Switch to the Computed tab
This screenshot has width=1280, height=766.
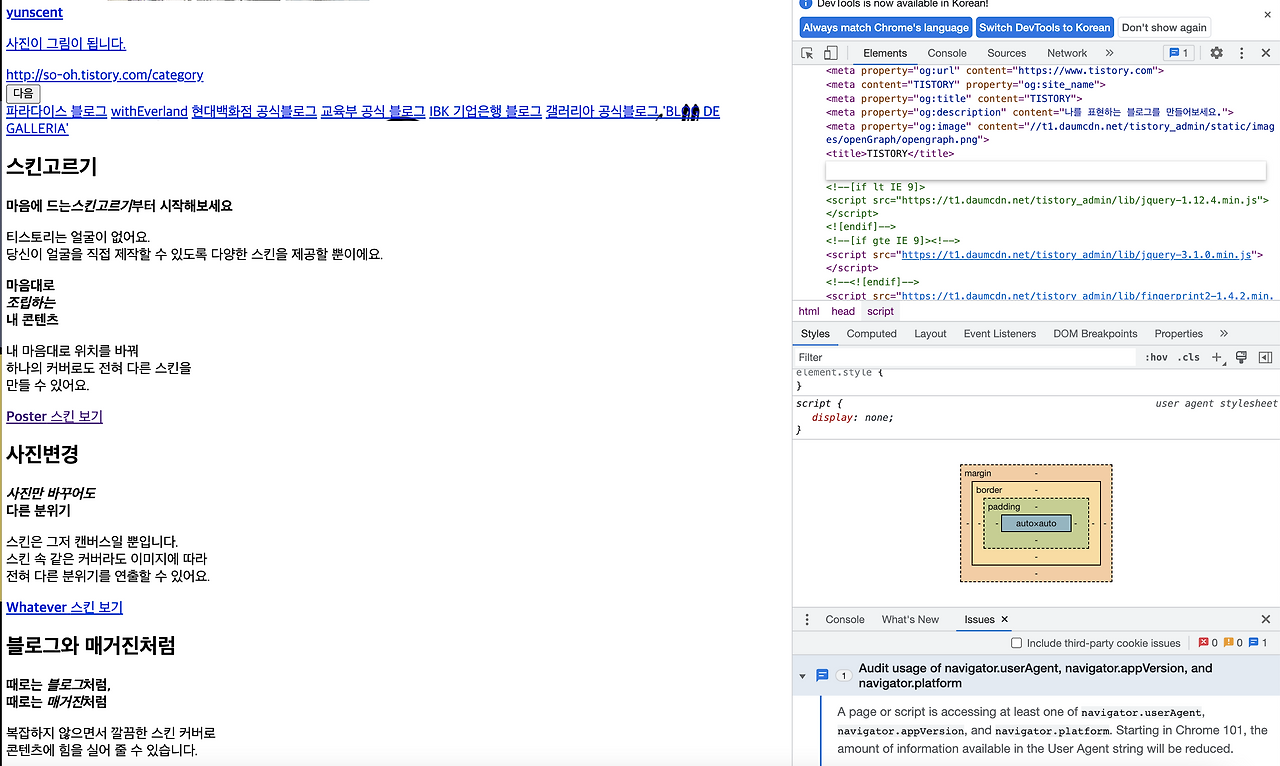coord(871,334)
